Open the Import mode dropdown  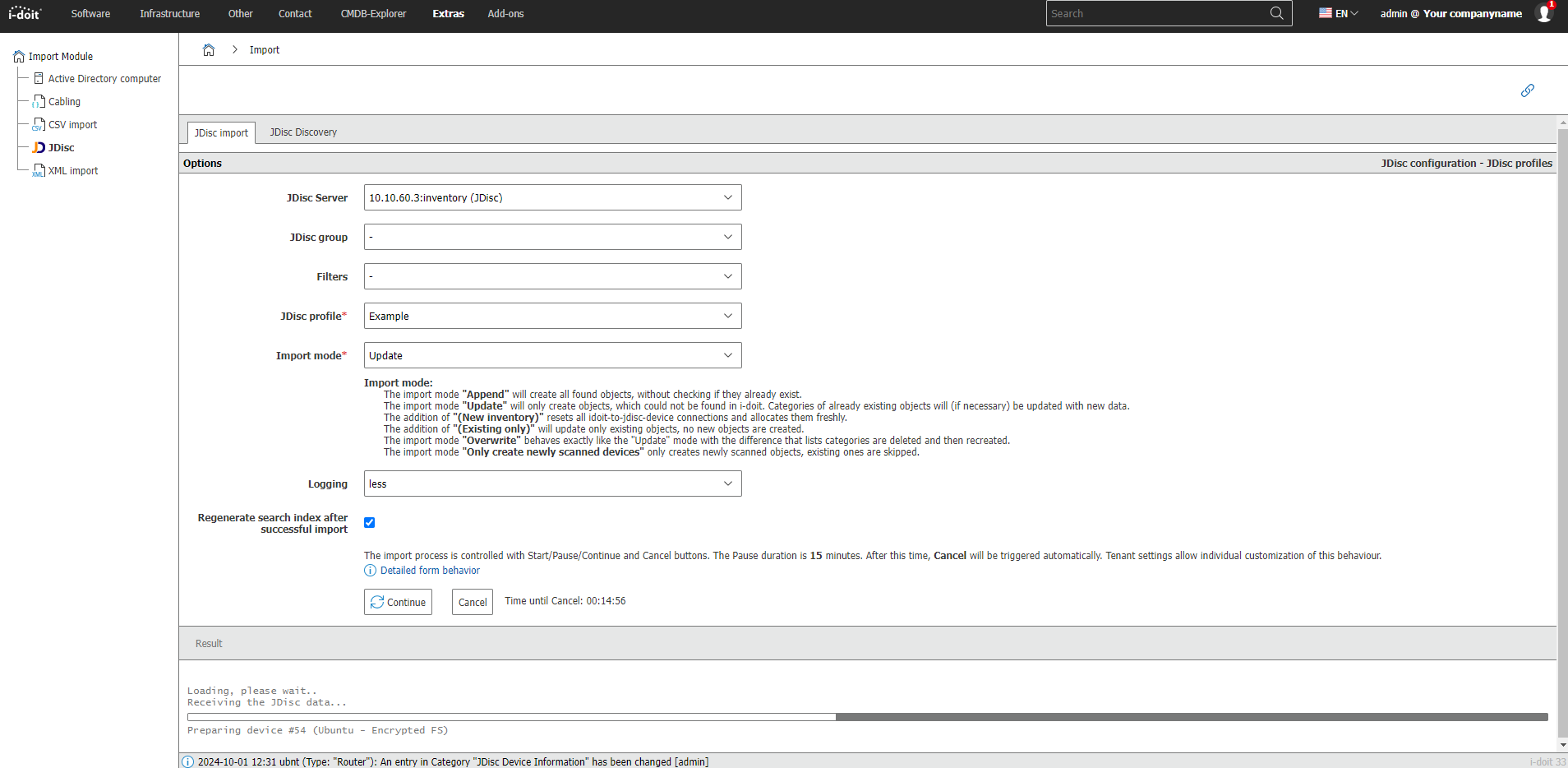coord(553,355)
